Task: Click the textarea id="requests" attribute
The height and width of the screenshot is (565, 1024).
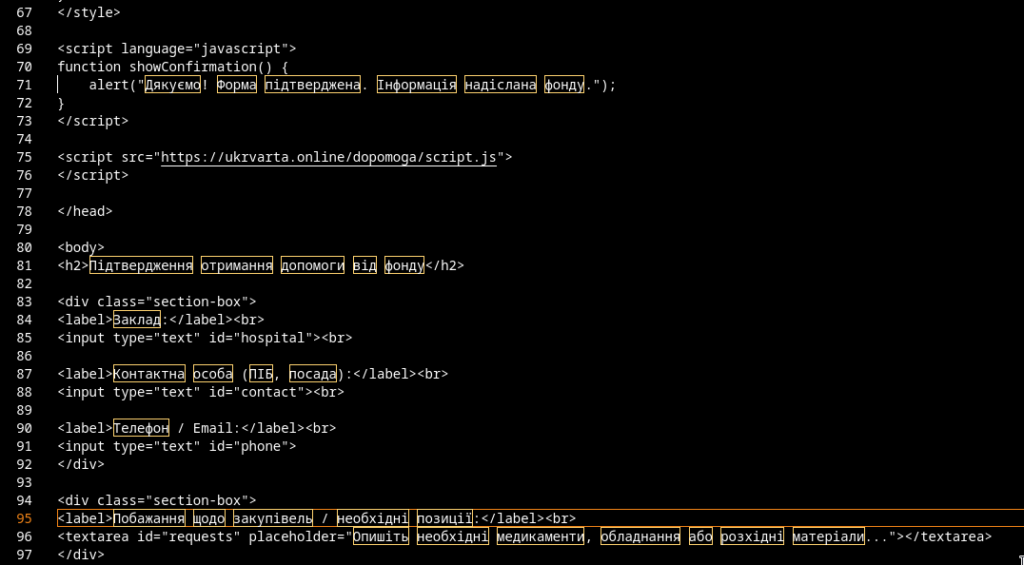Action: coord(189,537)
